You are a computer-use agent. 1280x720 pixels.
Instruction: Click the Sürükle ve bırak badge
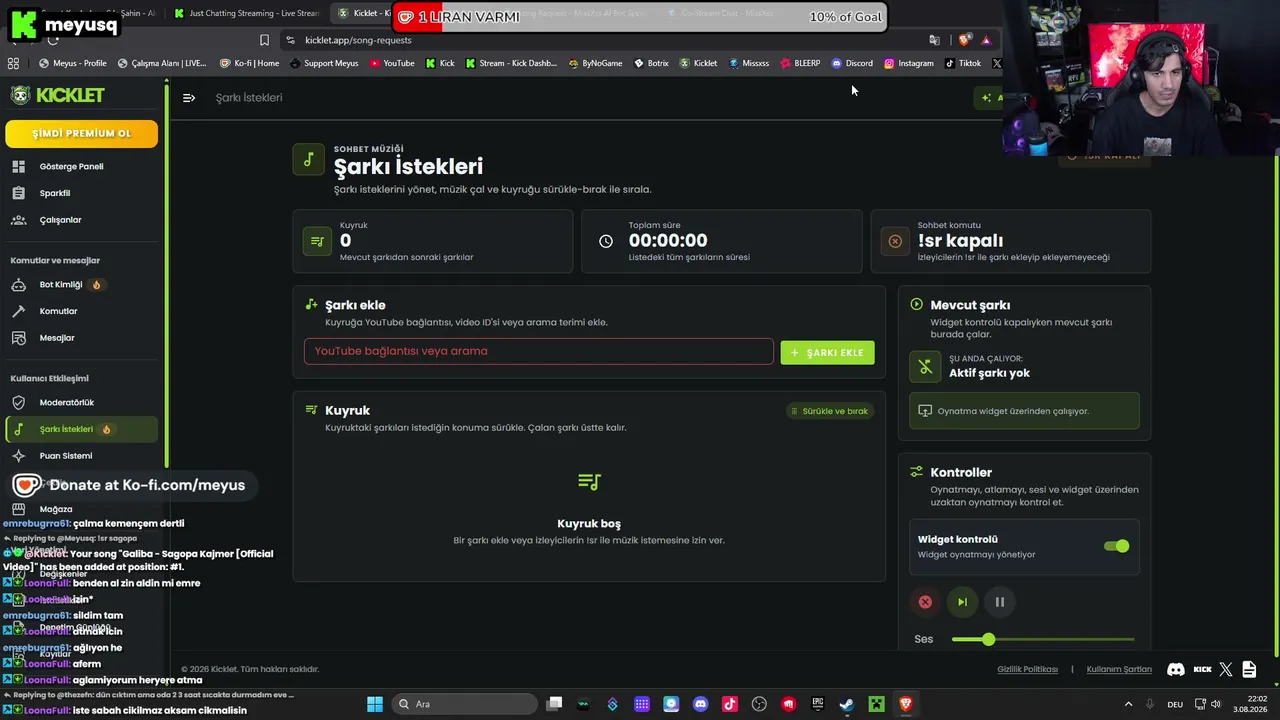point(830,411)
